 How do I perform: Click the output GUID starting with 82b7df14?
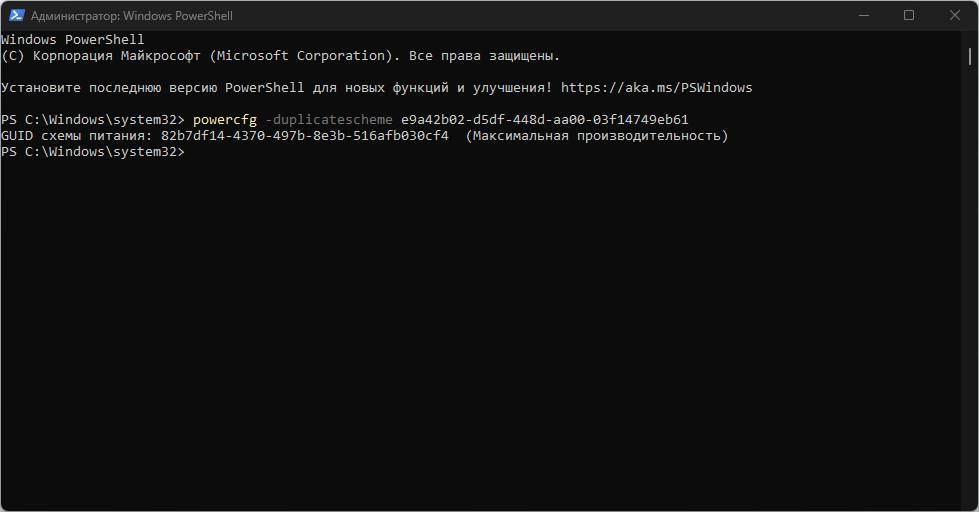click(304, 136)
